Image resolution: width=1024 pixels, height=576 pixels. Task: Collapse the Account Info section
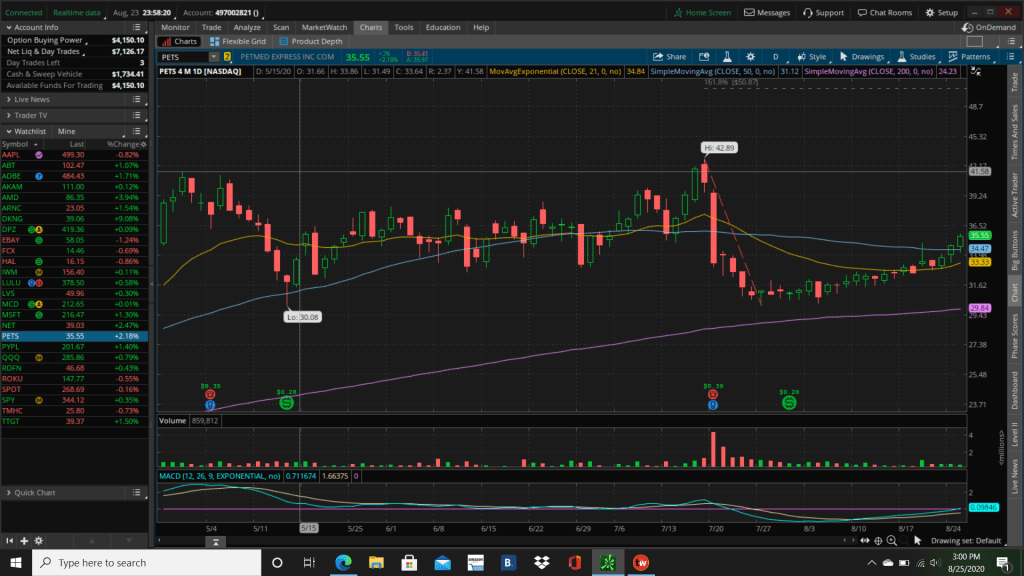tap(9, 27)
